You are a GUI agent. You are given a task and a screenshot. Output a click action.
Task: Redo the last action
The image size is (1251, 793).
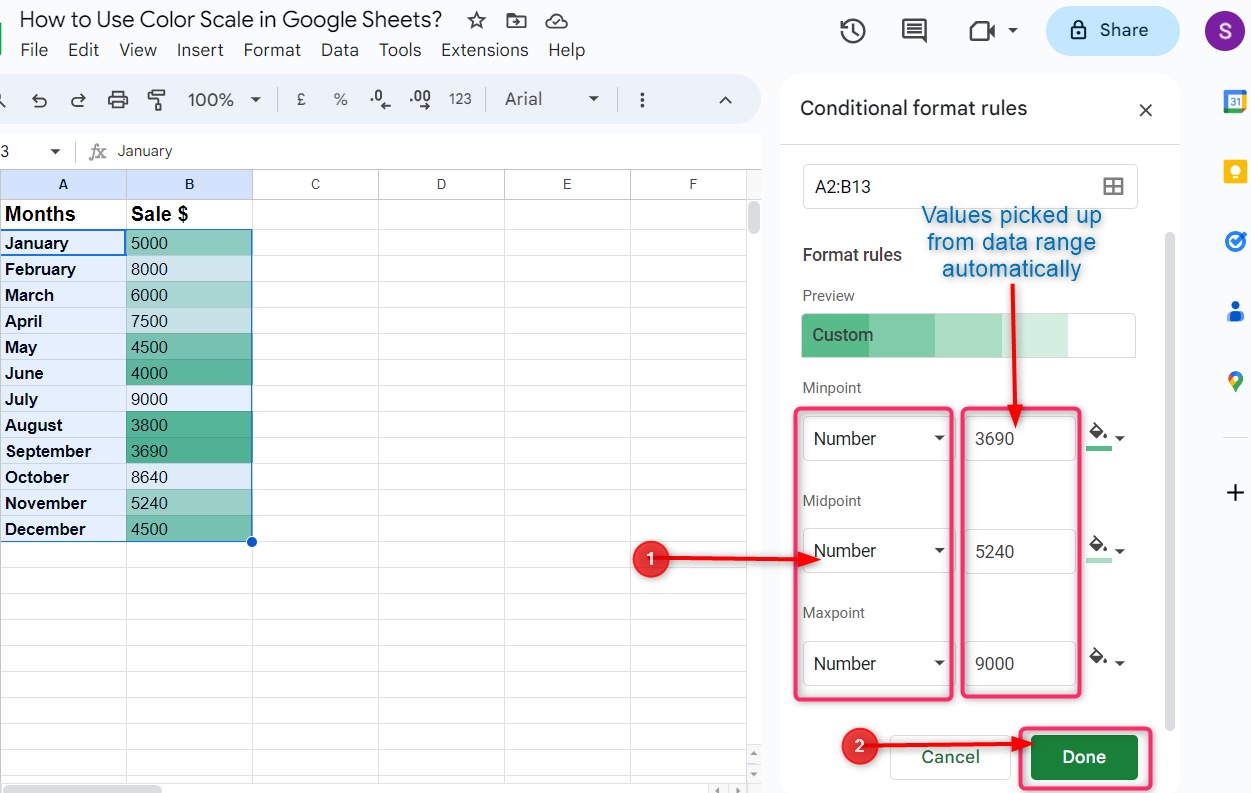coord(78,99)
